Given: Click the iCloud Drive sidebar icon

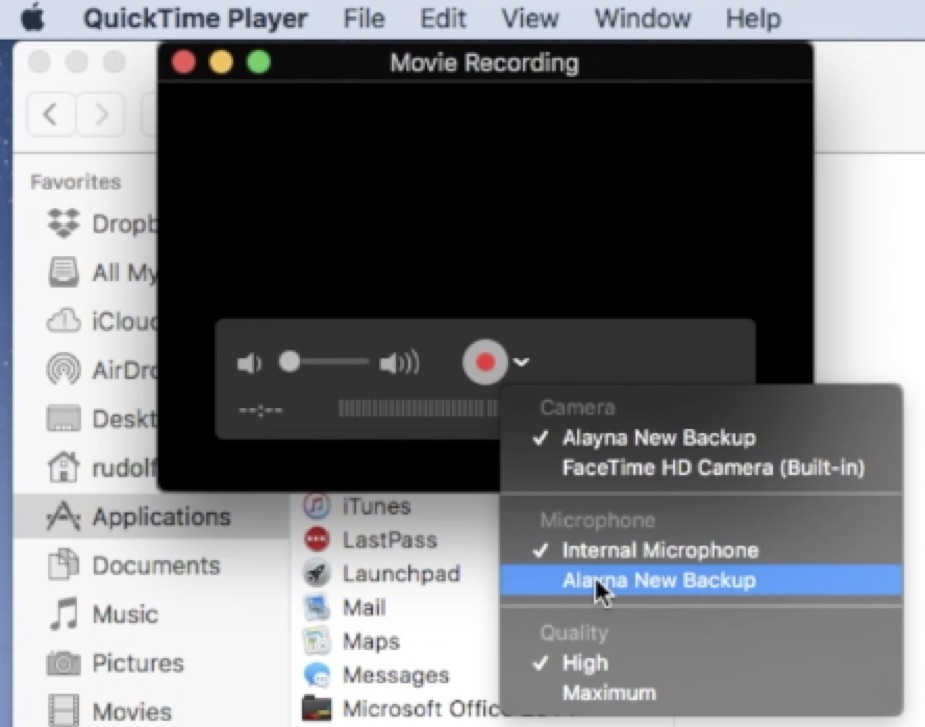Looking at the screenshot, I should pos(64,321).
